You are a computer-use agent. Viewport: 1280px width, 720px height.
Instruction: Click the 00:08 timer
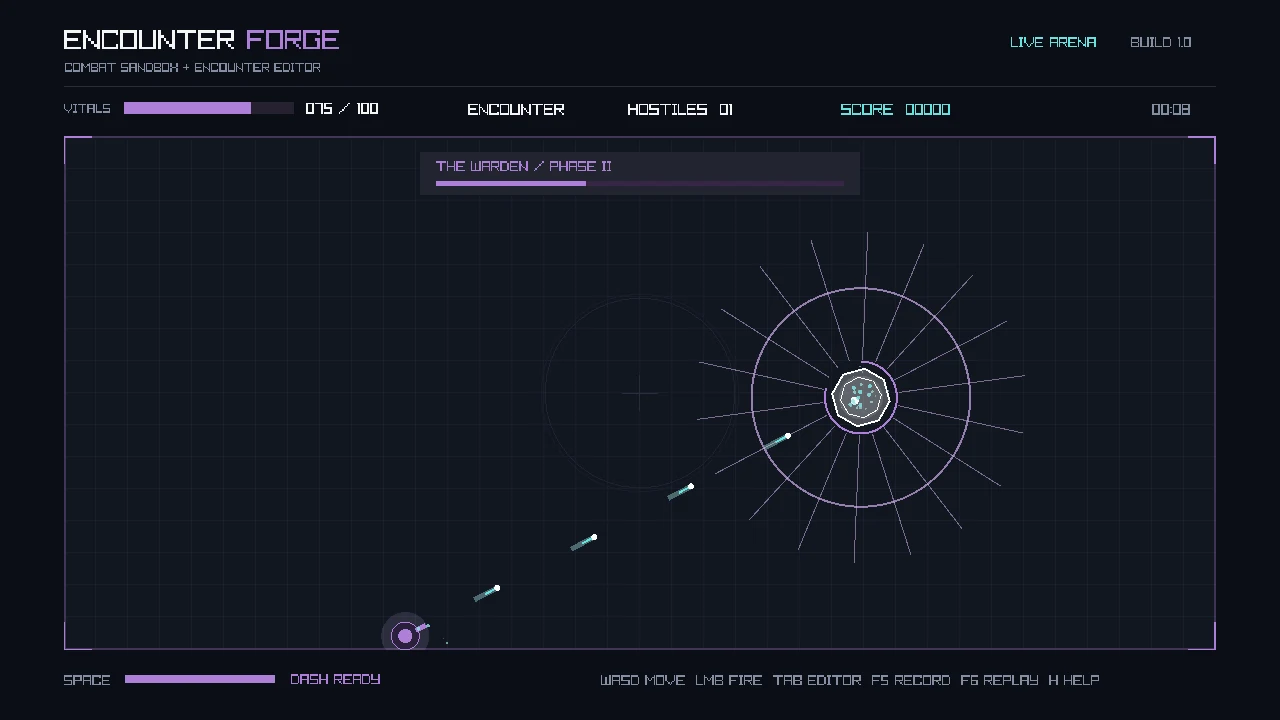pyautogui.click(x=1171, y=109)
